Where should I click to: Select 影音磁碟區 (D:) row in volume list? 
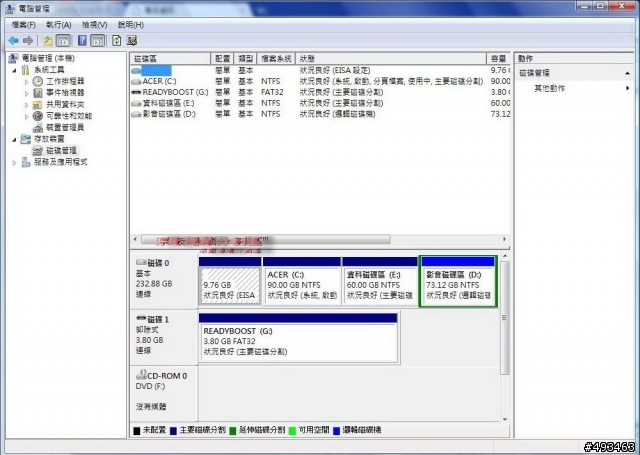[x=320, y=114]
